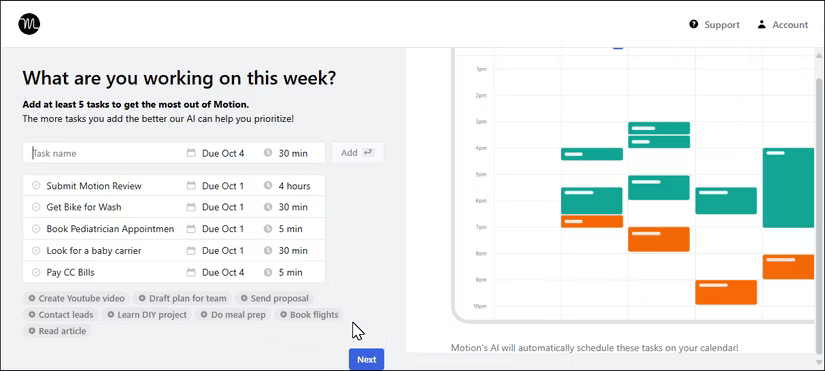Click plus icon on Book flights suggestion
The width and height of the screenshot is (825, 371).
284,315
